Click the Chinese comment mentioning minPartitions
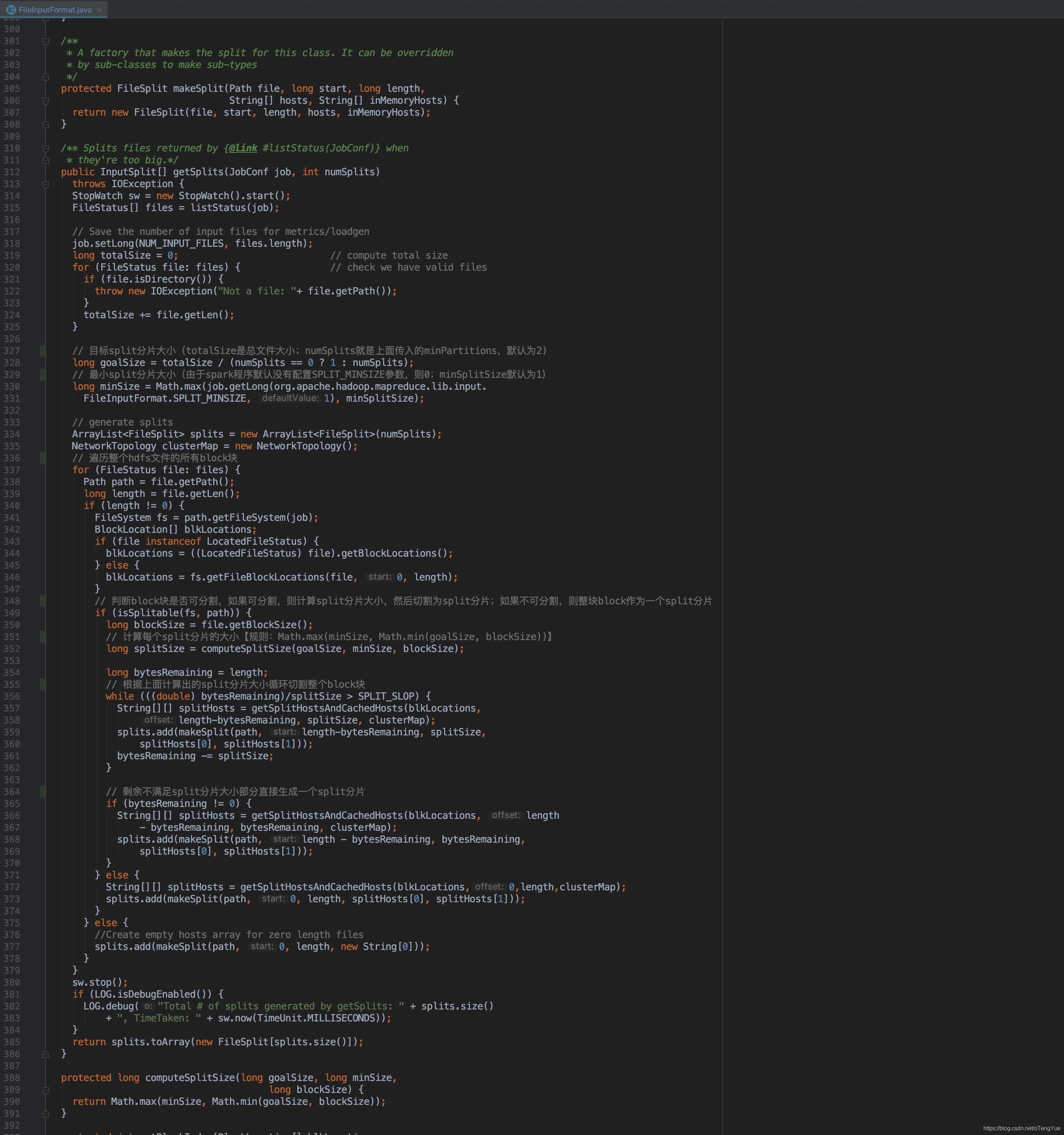1064x1135 pixels. click(309, 351)
